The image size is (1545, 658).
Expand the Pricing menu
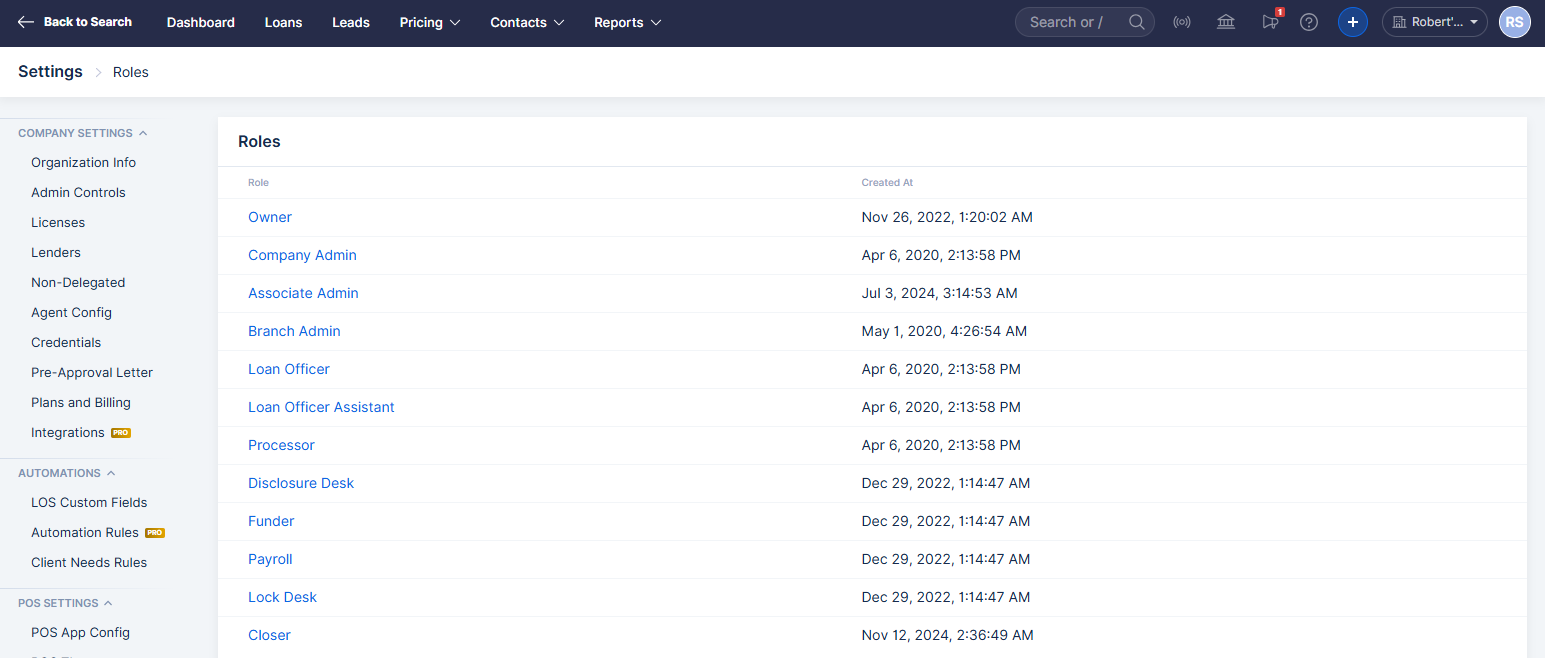(x=430, y=22)
